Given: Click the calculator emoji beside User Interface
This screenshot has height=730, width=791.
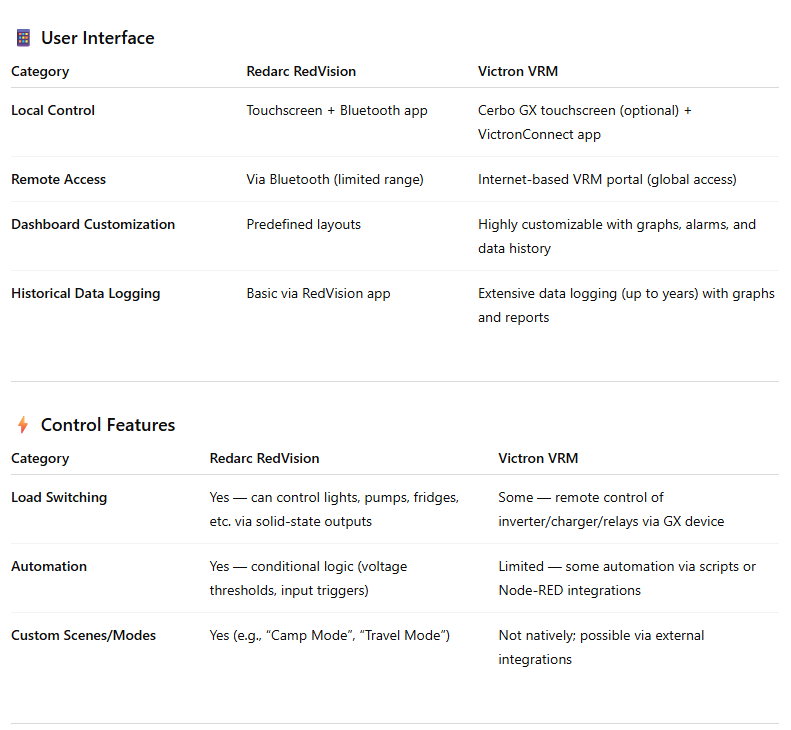Looking at the screenshot, I should (x=23, y=38).
